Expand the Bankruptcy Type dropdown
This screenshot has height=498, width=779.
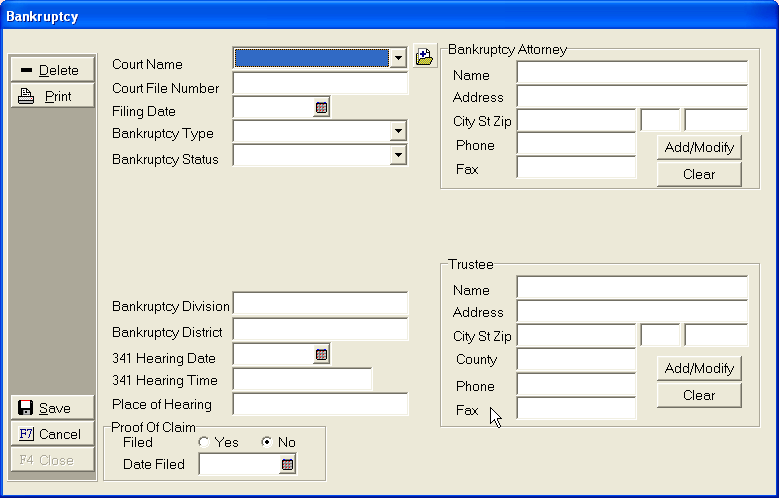(399, 132)
